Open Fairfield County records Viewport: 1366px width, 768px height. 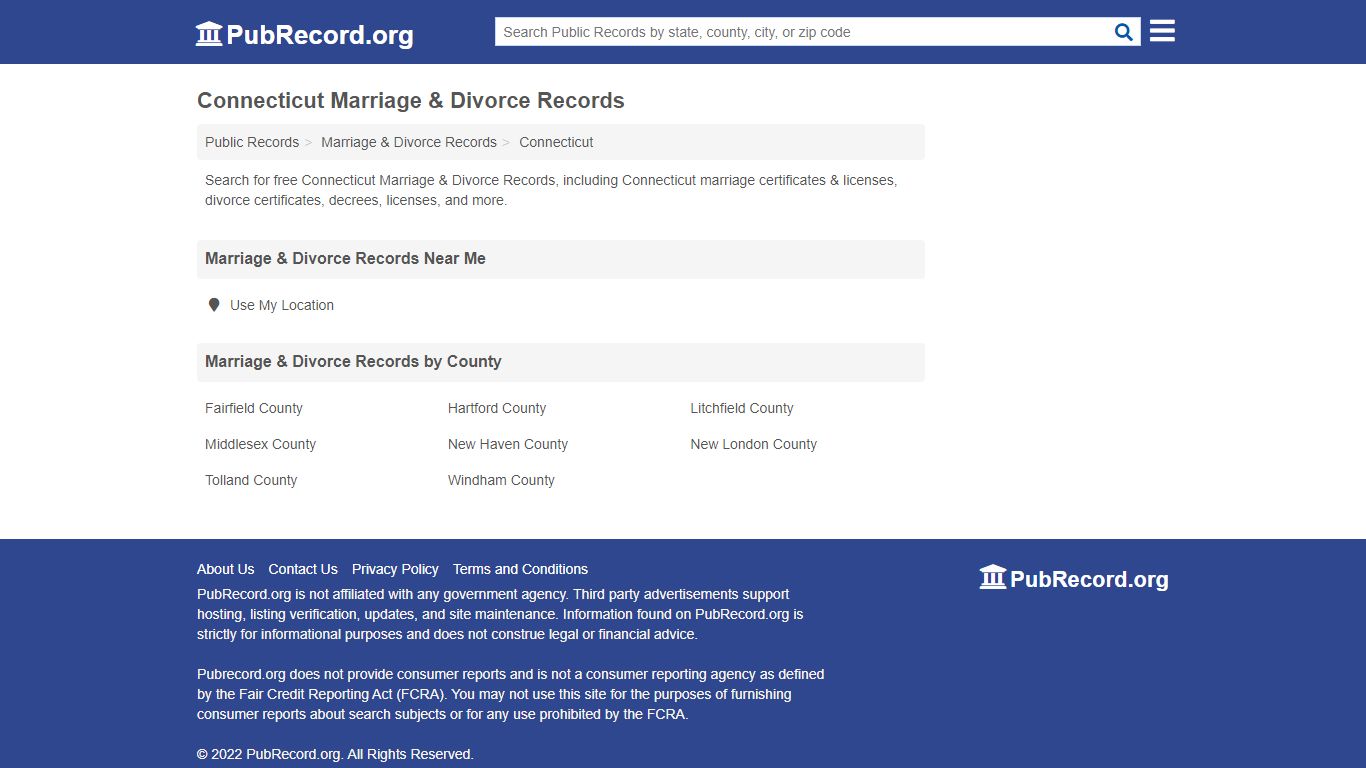pos(254,408)
